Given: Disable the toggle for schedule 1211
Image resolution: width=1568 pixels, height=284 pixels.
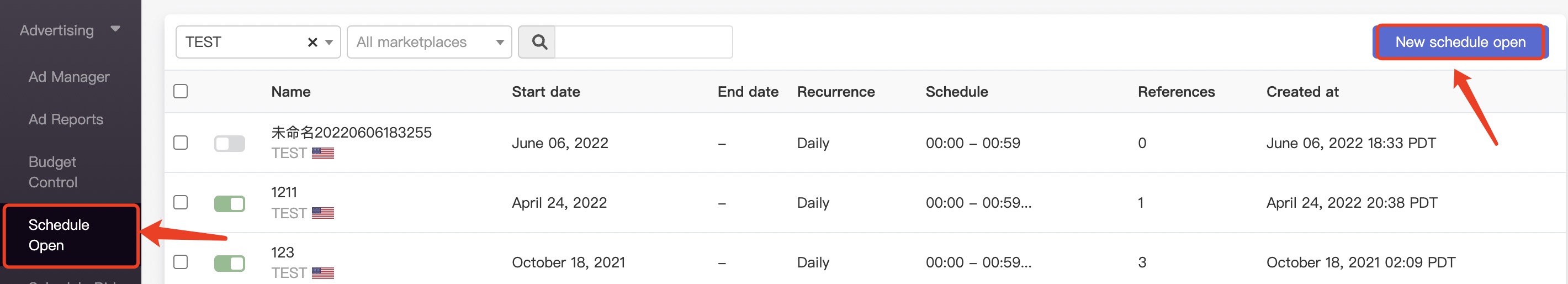Looking at the screenshot, I should [230, 203].
